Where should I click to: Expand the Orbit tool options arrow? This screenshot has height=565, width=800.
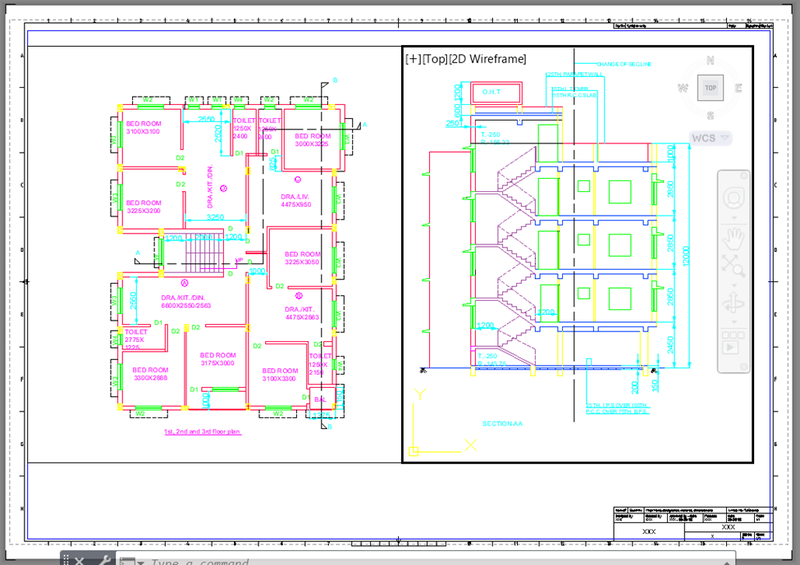coord(734,322)
